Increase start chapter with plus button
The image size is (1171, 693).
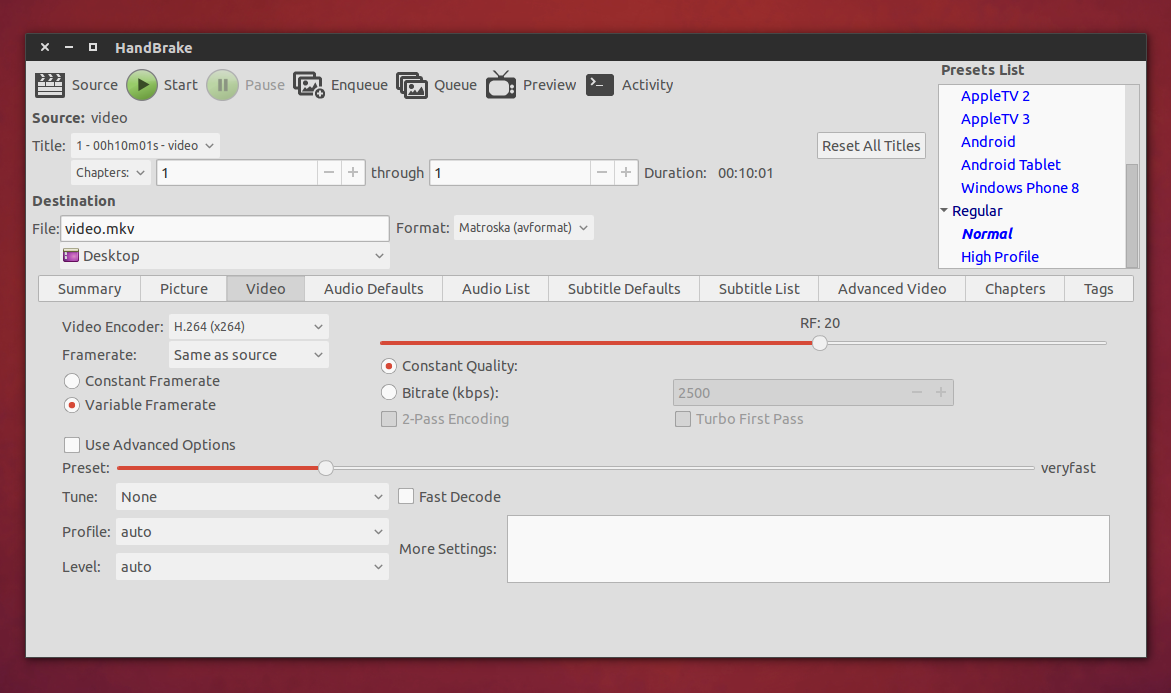point(353,173)
